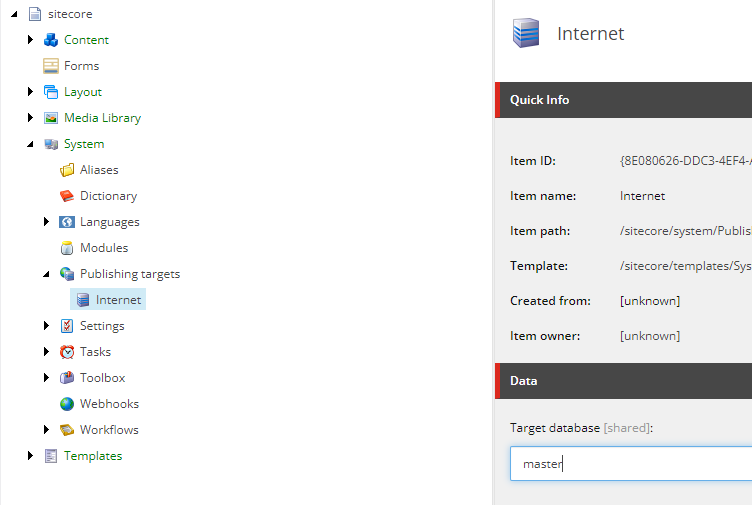The width and height of the screenshot is (752, 505).
Task: Open the Aliases folder icon
Action: 67,170
